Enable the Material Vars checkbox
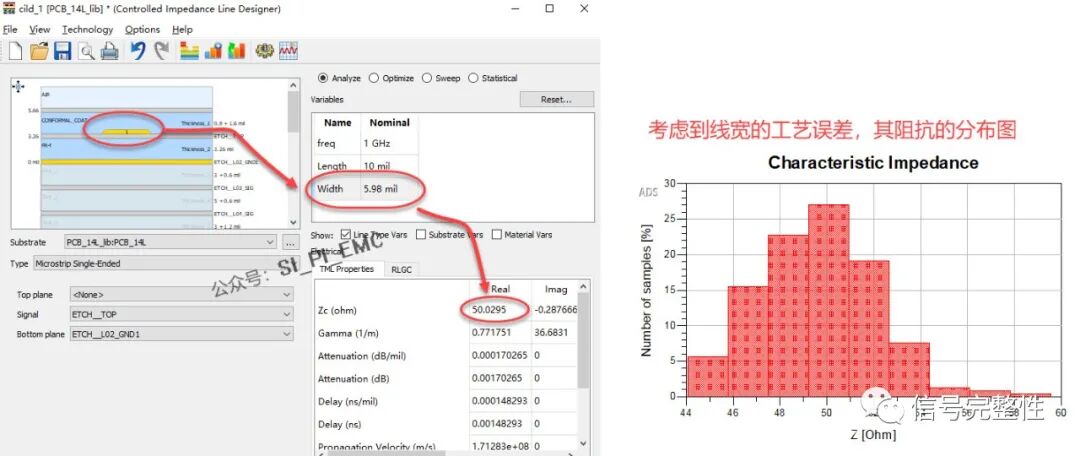 coord(497,234)
